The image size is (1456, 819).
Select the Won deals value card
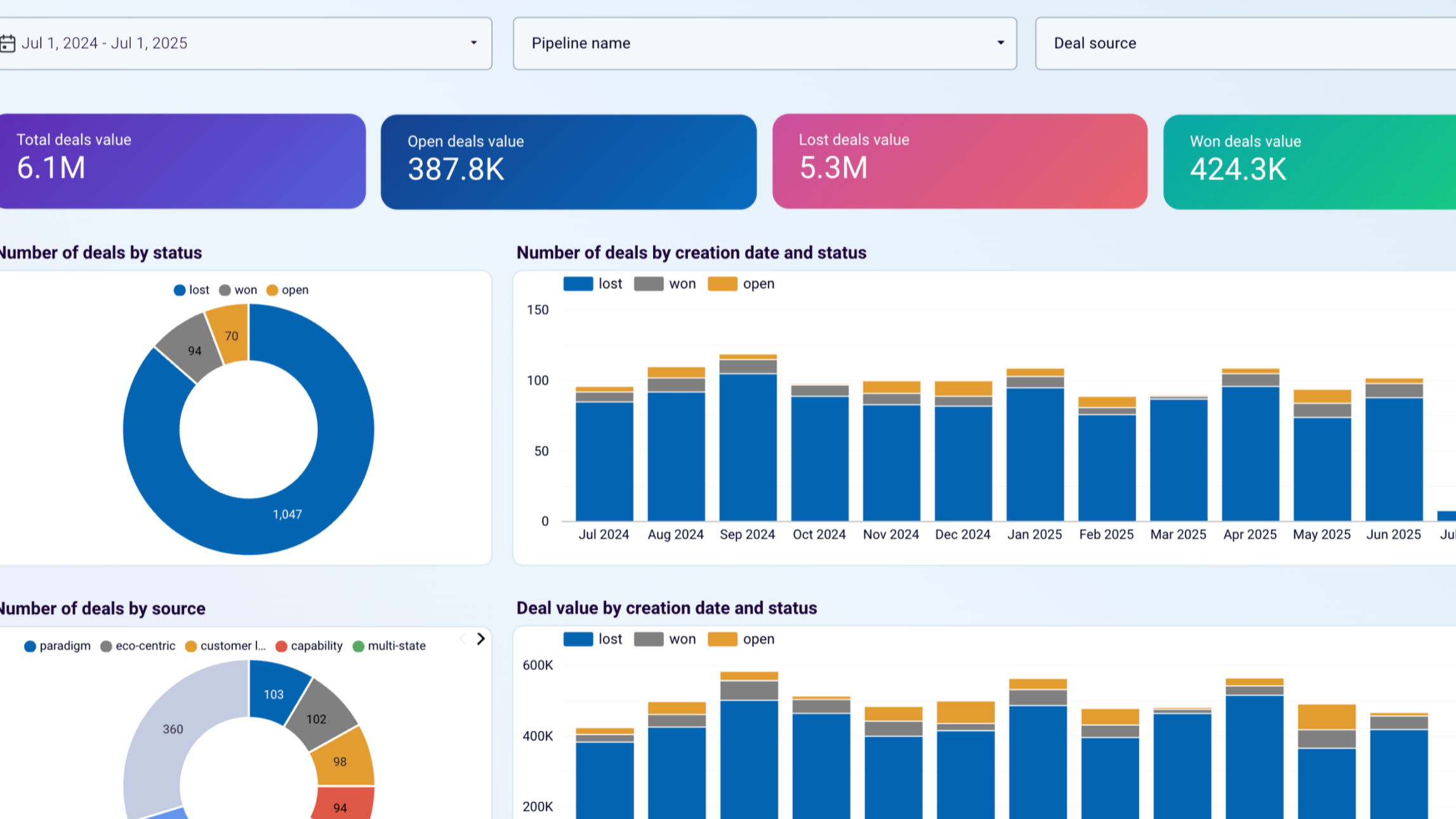(1309, 162)
